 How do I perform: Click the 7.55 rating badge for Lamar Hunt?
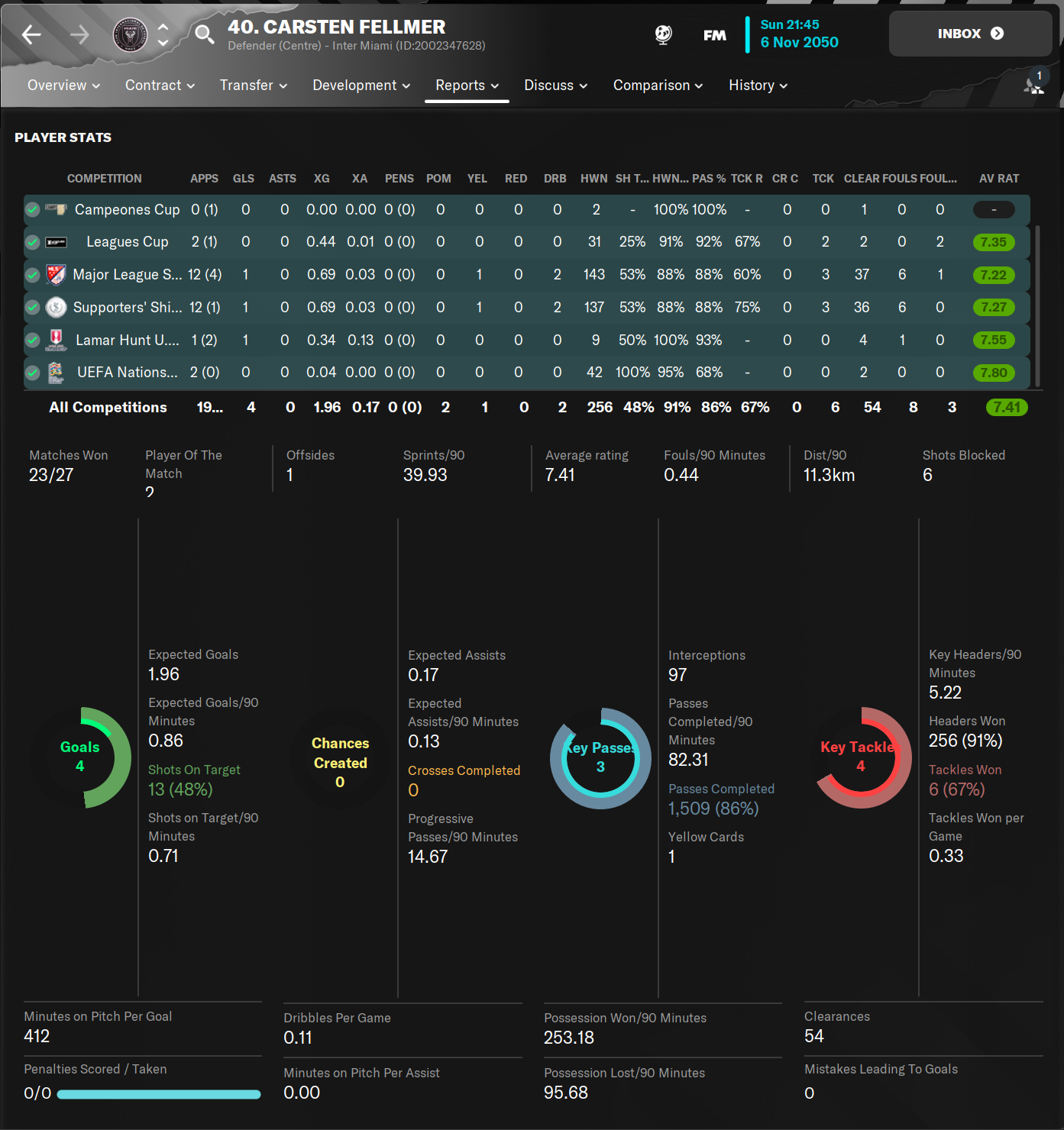994,340
